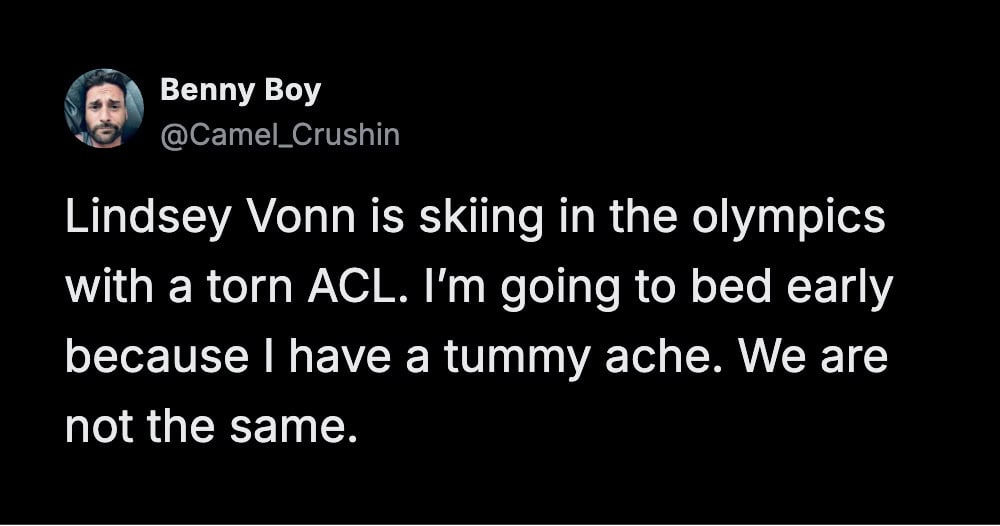The width and height of the screenshot is (1000, 526).
Task: Click the word "early" in the tweet
Action: tap(838, 291)
